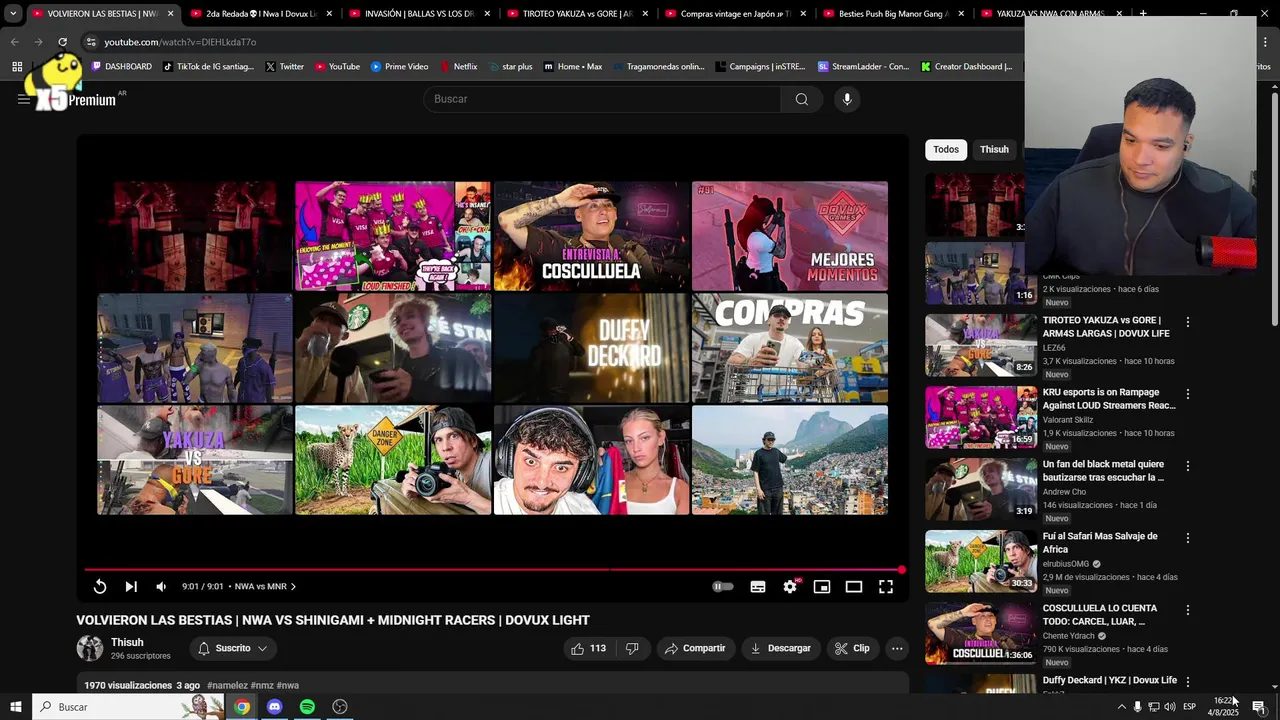Open the Creator Dashboard bookmark

click(x=966, y=66)
